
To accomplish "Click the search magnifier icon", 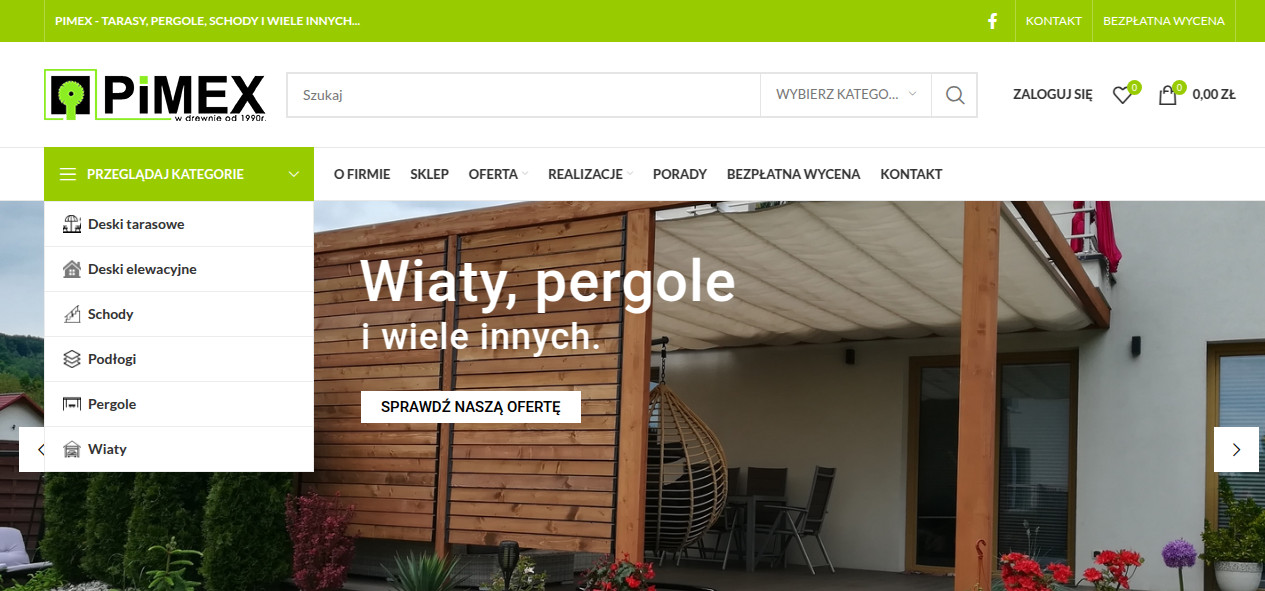I will coord(955,95).
